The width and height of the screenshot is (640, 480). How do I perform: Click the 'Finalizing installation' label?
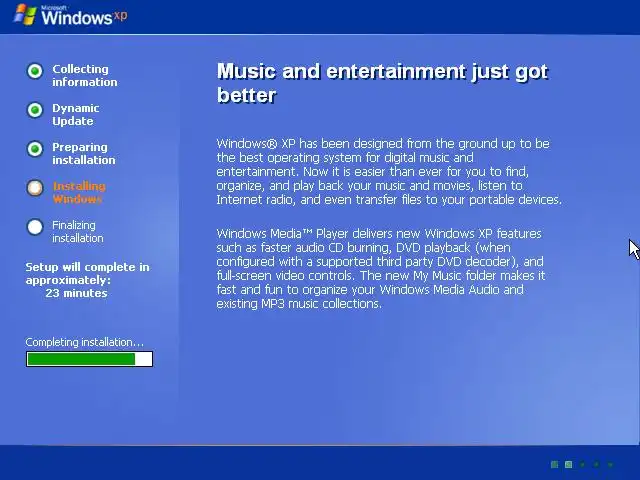(78, 231)
